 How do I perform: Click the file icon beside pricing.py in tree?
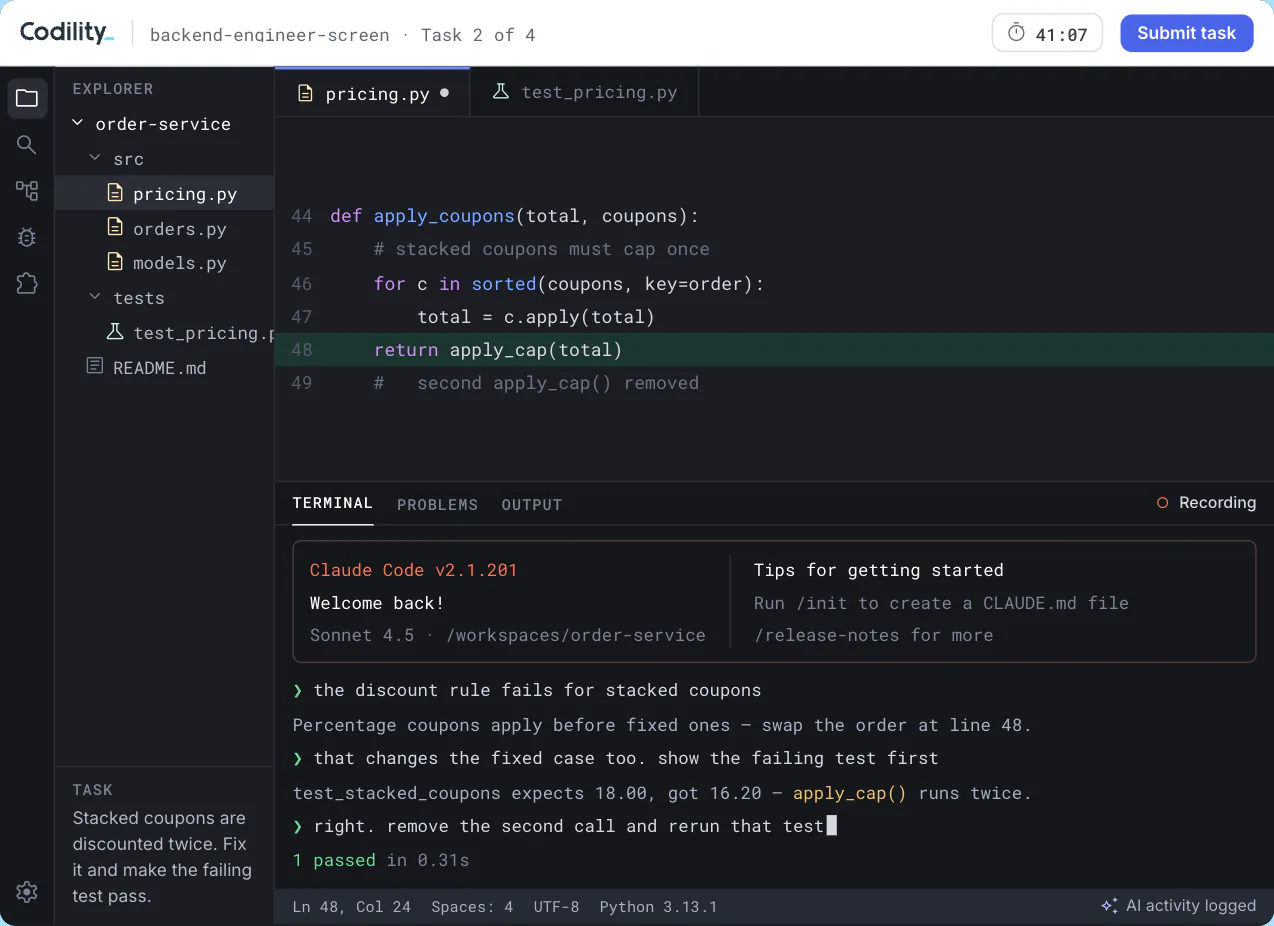tap(115, 193)
